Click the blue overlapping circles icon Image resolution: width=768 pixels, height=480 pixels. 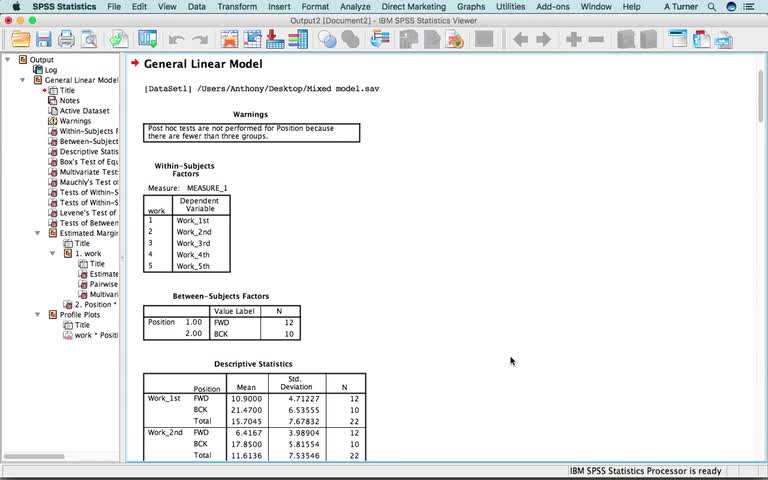click(327, 39)
